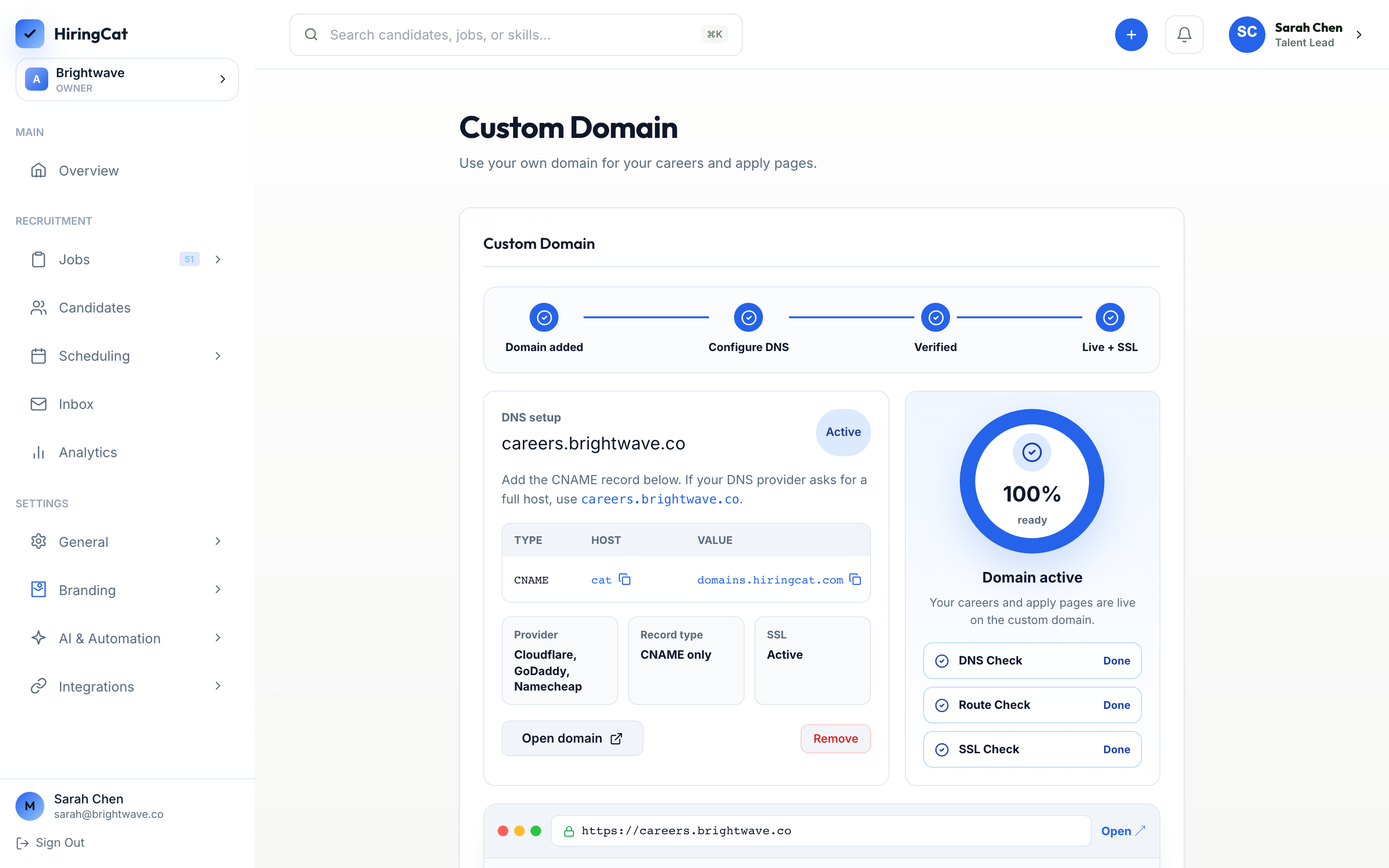Click the Scheduling calendar icon
The image size is (1389, 868).
39,356
